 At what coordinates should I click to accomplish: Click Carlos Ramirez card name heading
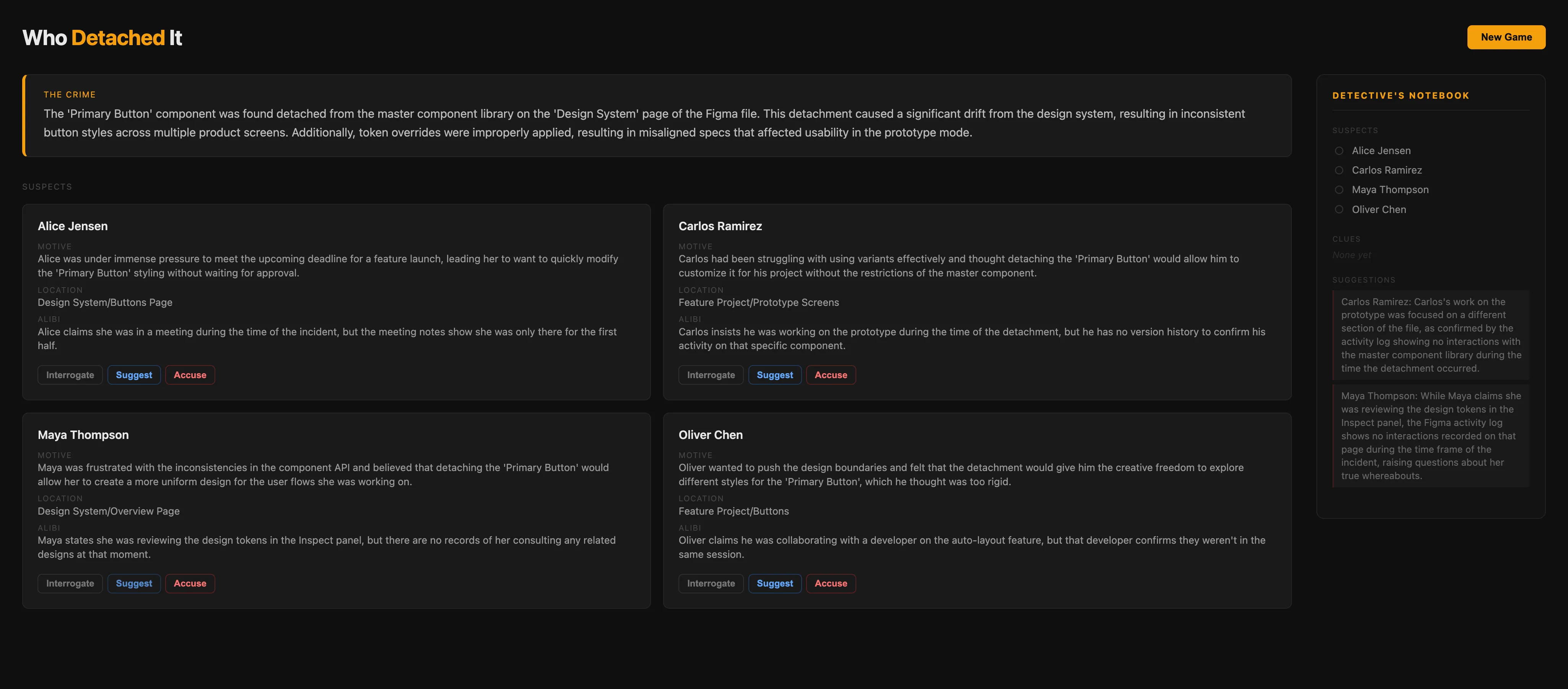tap(720, 226)
